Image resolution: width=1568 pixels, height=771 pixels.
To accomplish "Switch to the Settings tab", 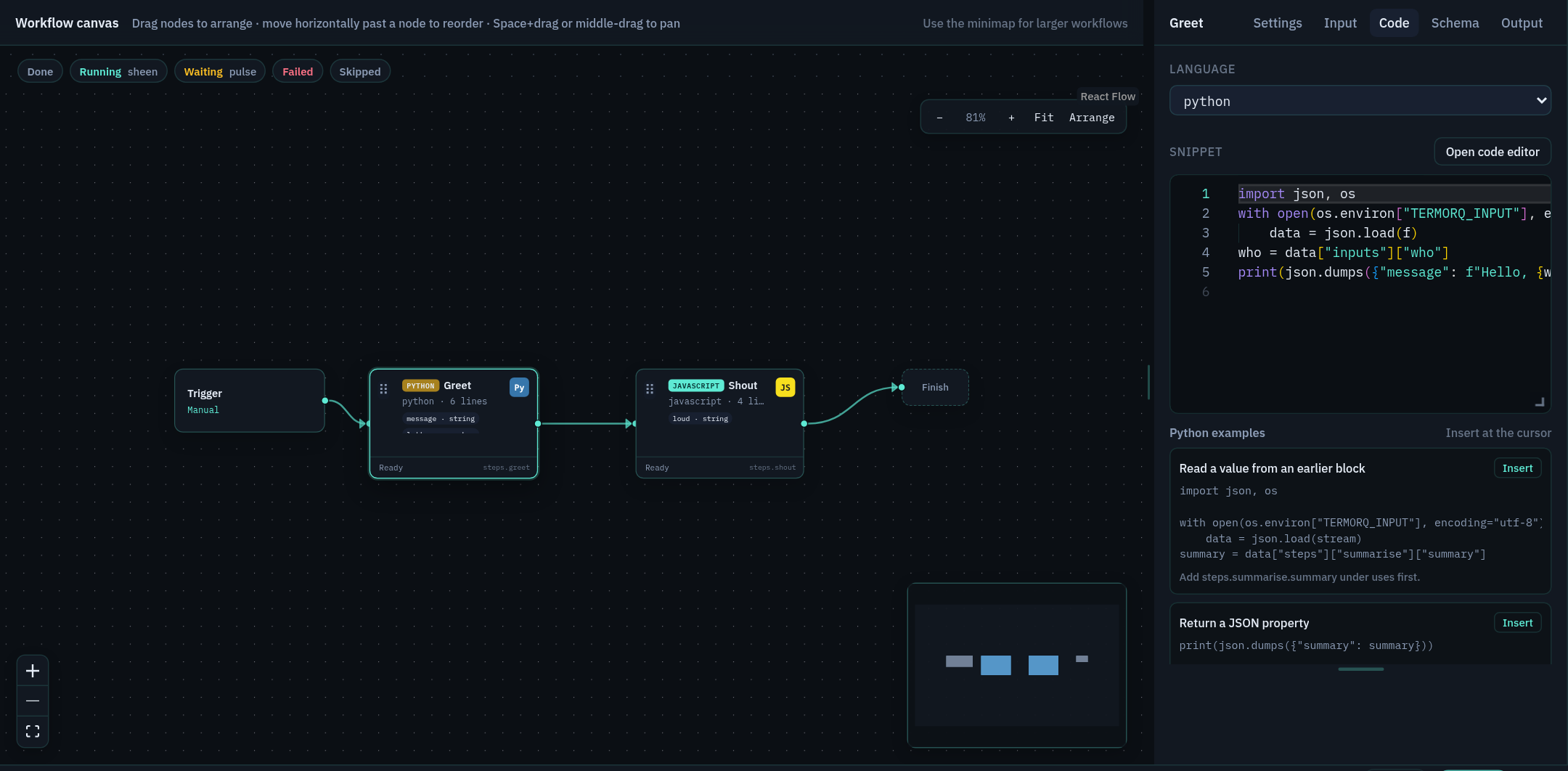I will (x=1278, y=23).
